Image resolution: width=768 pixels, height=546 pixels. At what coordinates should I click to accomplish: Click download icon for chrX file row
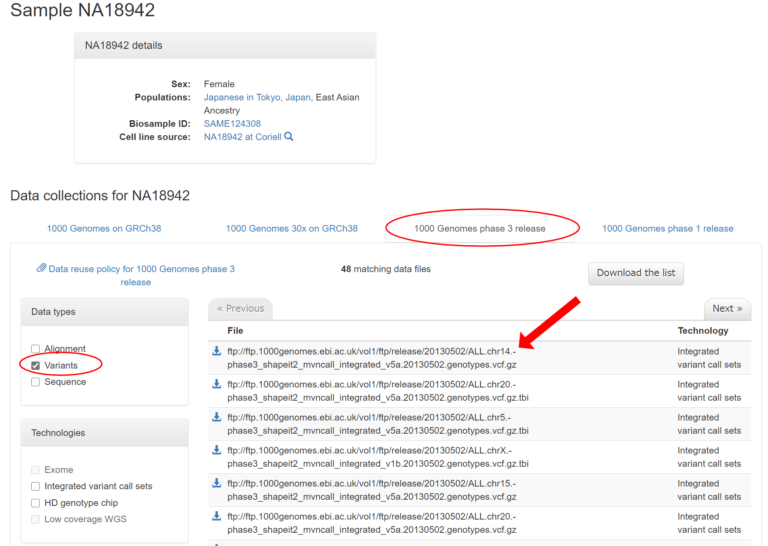point(216,450)
